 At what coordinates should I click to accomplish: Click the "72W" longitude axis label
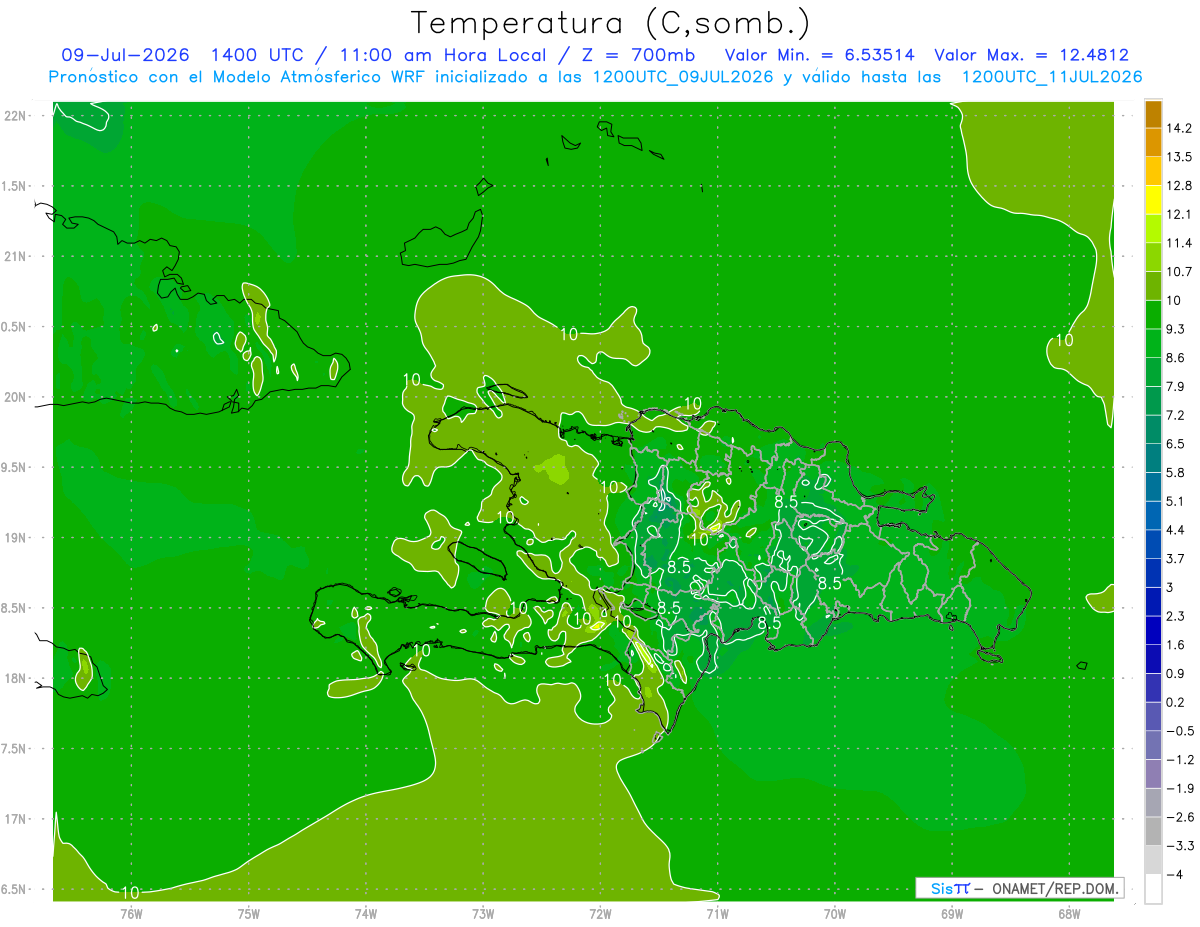tap(600, 913)
